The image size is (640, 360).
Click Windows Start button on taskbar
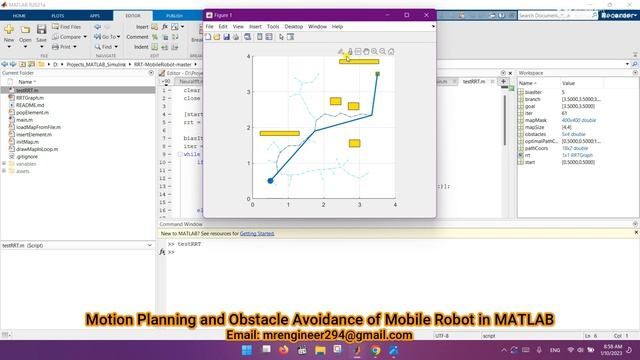click(247, 350)
